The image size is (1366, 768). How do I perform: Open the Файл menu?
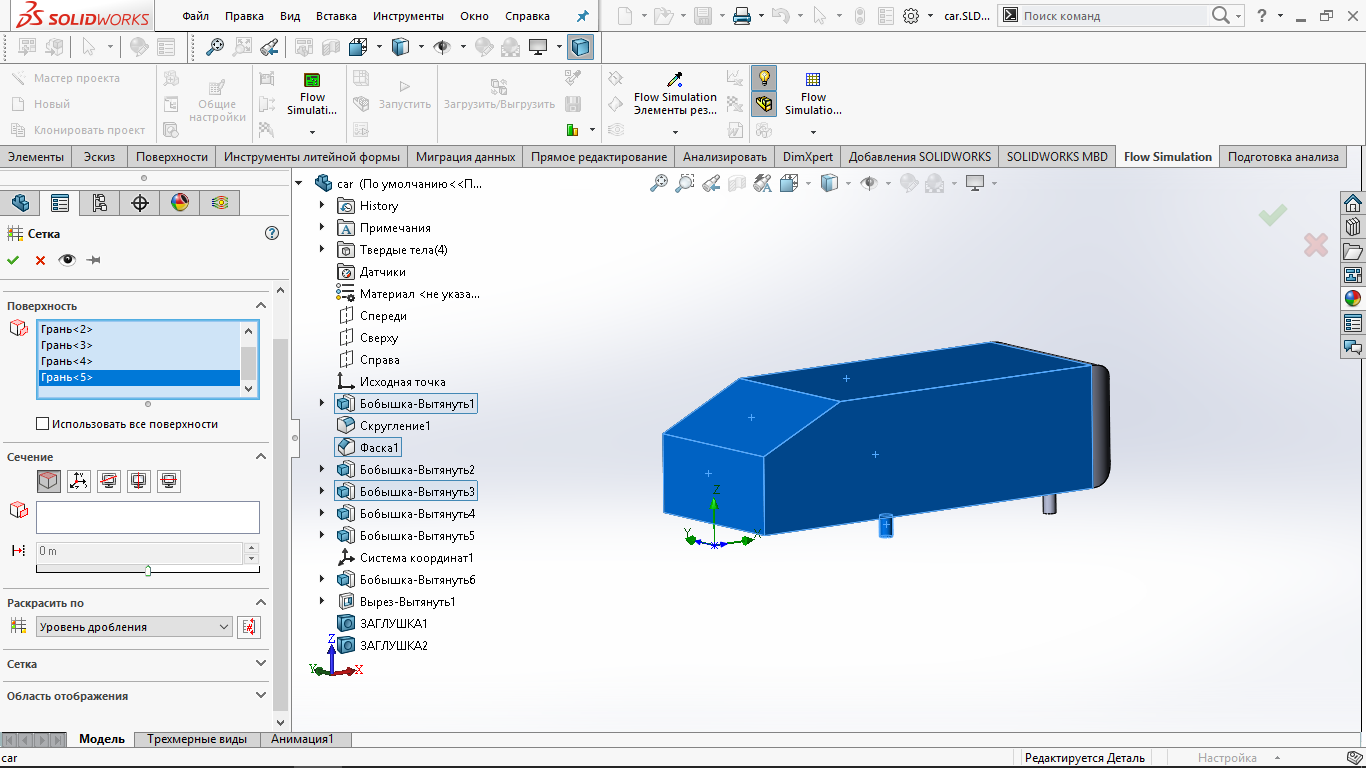[197, 16]
